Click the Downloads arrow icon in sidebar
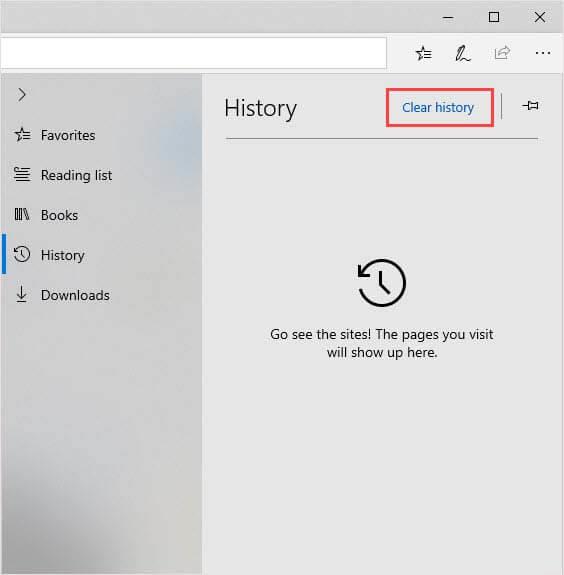 [x=22, y=294]
